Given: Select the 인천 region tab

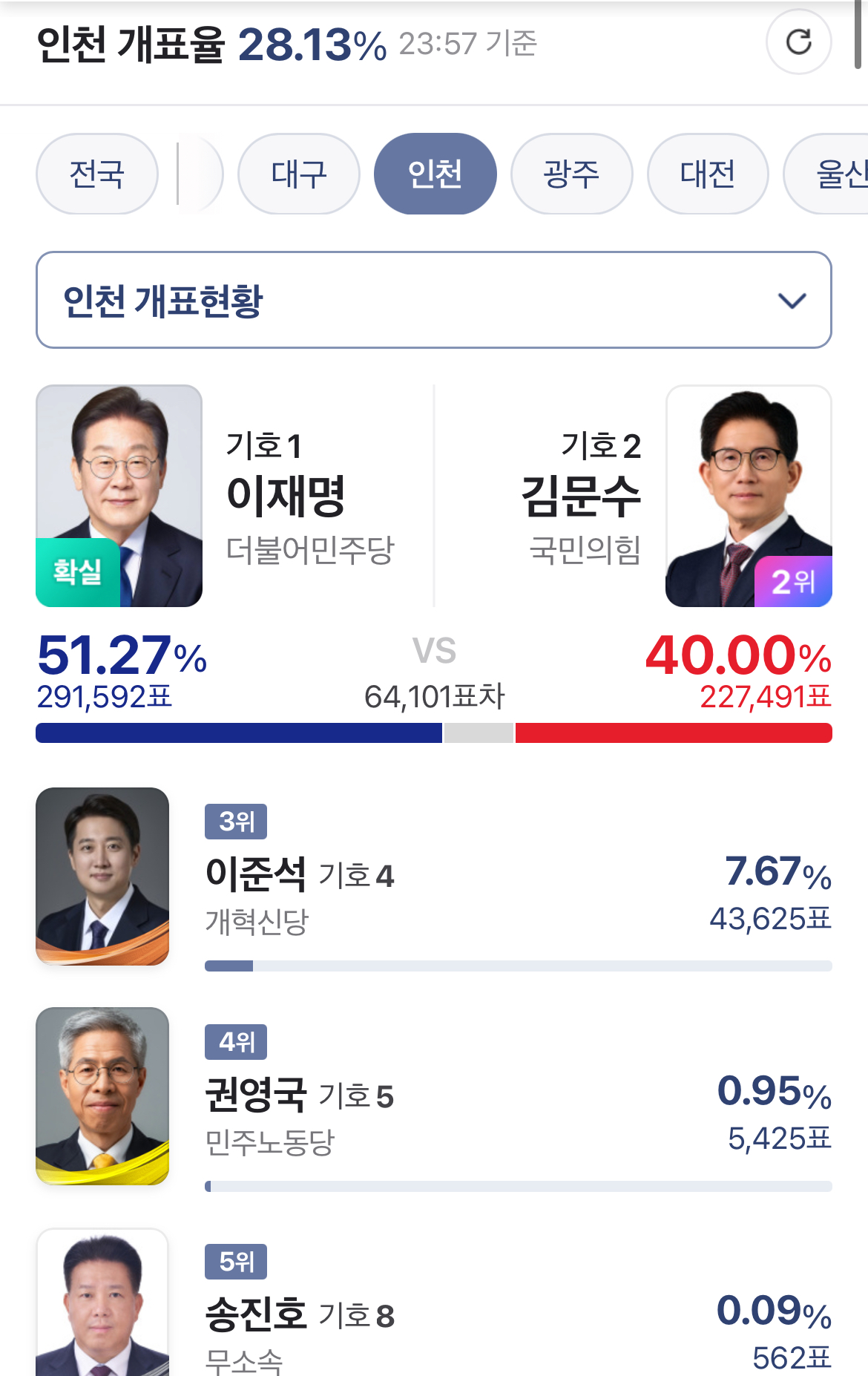Looking at the screenshot, I should click(x=435, y=174).
